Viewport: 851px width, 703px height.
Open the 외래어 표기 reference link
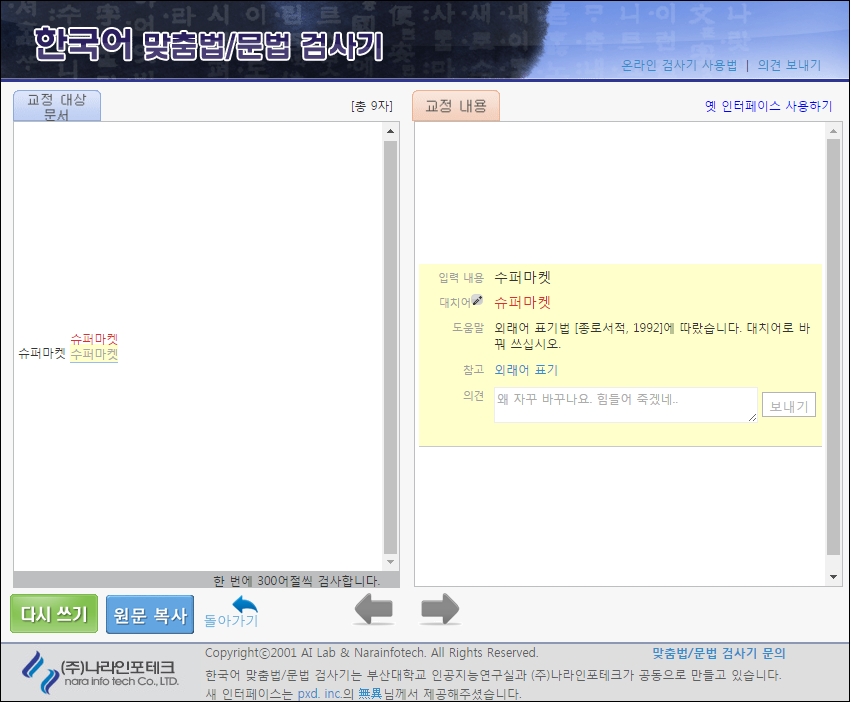[x=526, y=370]
